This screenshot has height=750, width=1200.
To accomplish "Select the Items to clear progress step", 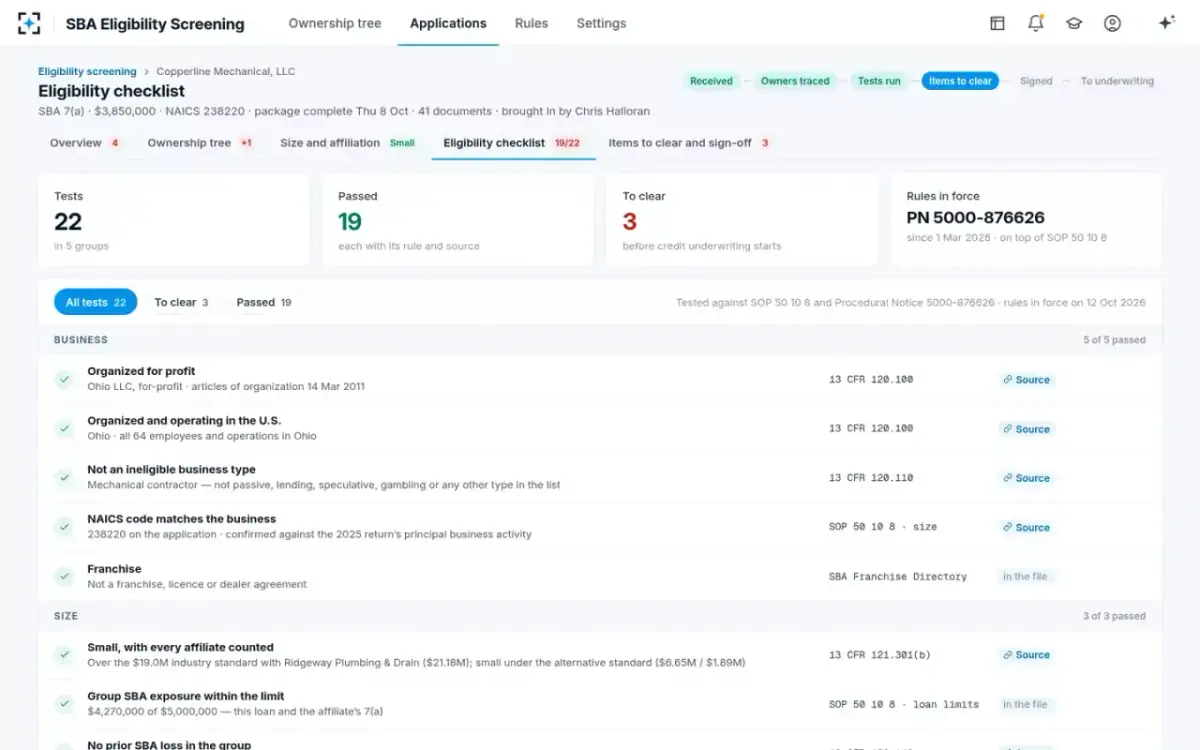I will click(x=960, y=81).
